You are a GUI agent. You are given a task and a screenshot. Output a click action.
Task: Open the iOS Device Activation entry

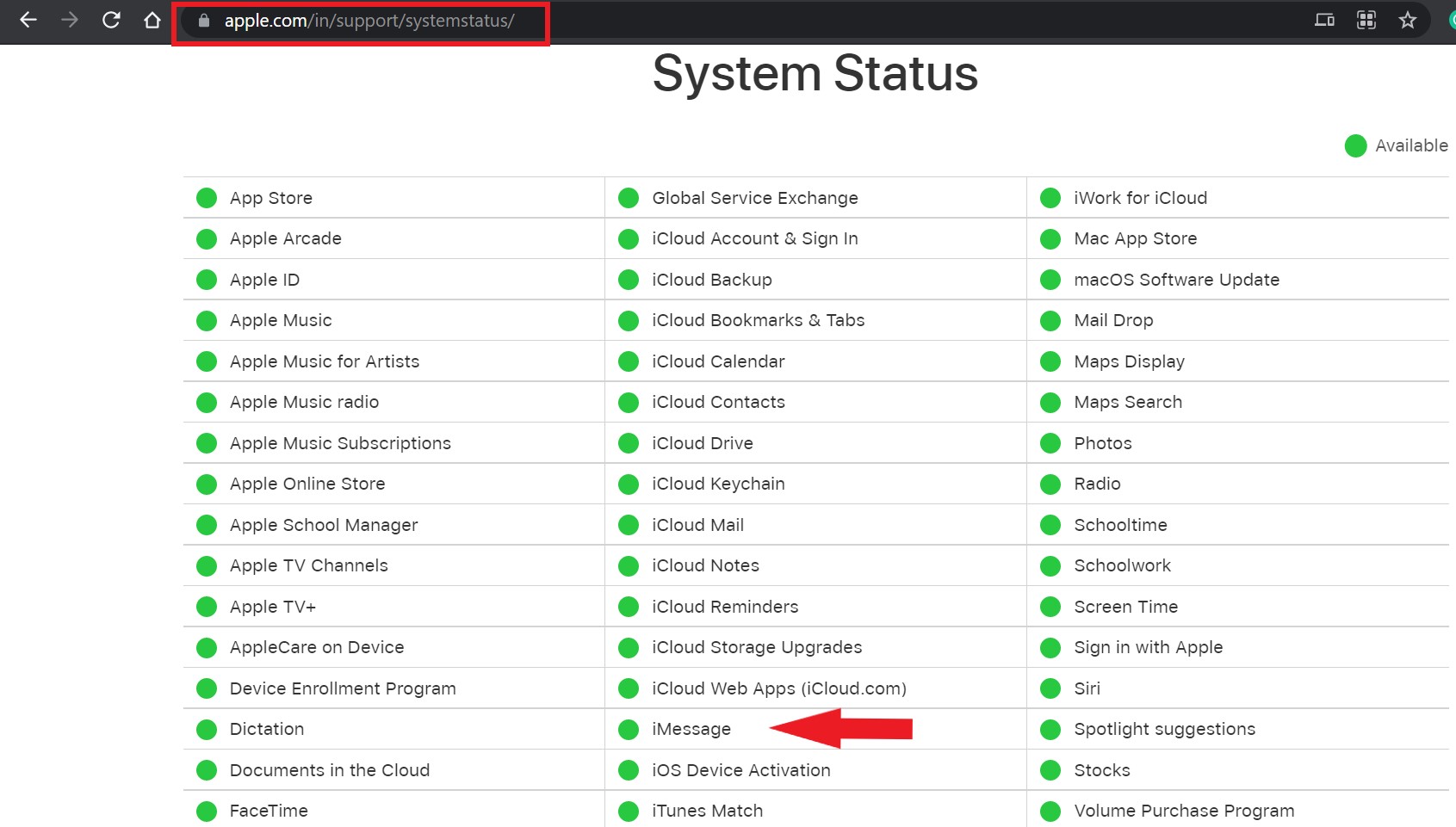pos(740,770)
